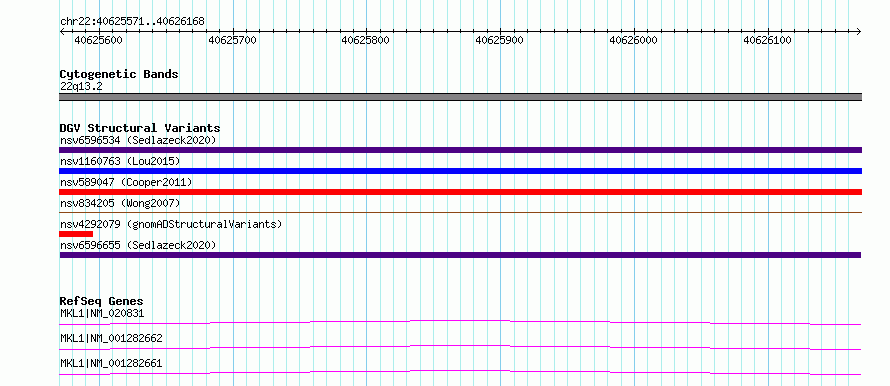This screenshot has width=890, height=386.
Task: Click the magenta line of MKL1|NM_020831
Action: [460, 322]
